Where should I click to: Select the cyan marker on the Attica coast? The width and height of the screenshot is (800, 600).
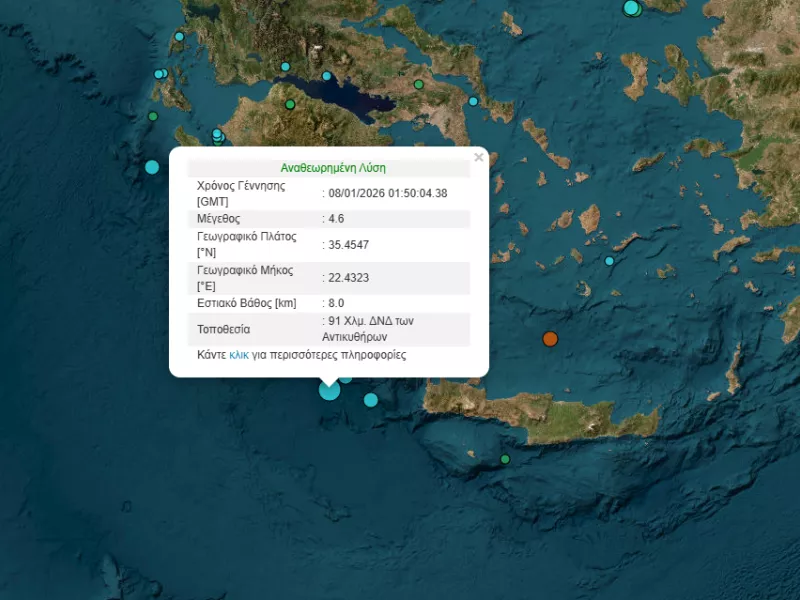coord(473,101)
